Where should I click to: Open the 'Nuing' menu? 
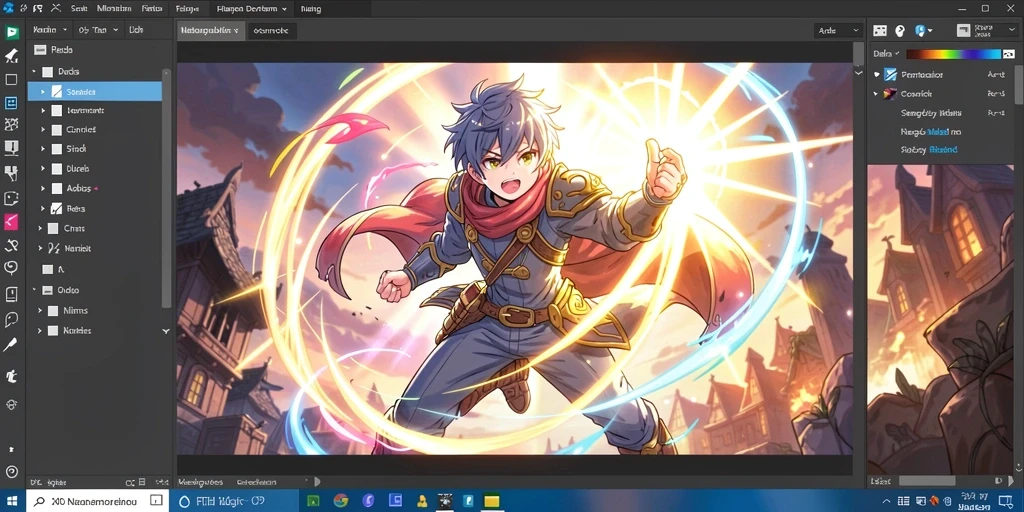(310, 9)
